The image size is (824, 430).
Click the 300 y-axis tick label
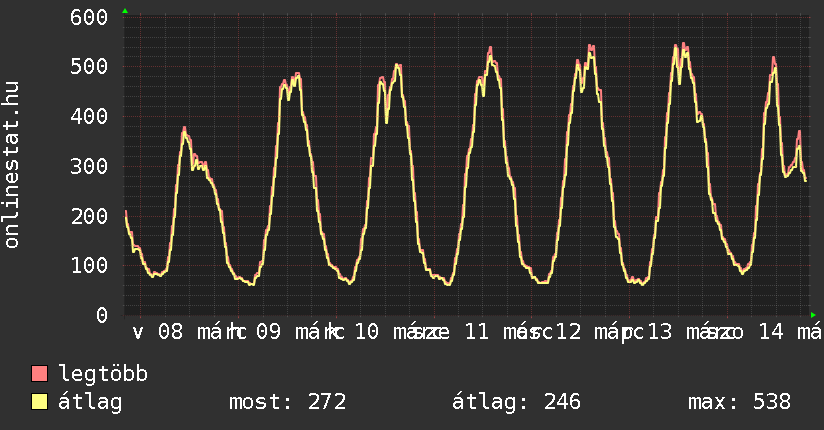[x=90, y=166]
